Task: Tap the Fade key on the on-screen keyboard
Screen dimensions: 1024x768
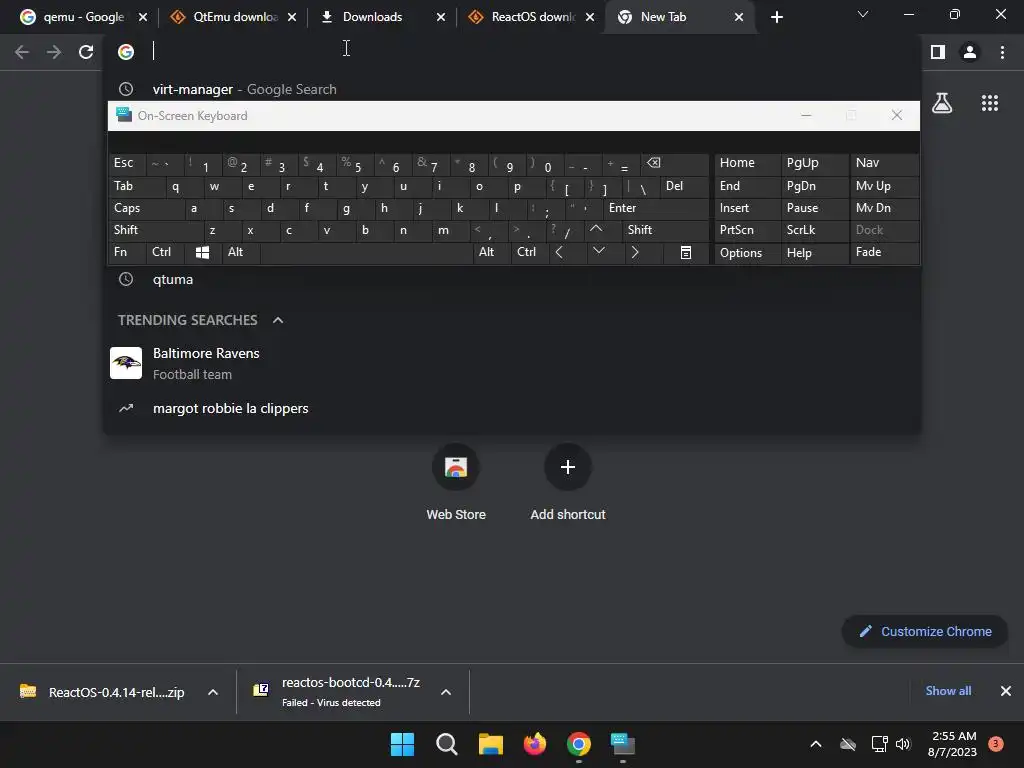Action: point(884,252)
